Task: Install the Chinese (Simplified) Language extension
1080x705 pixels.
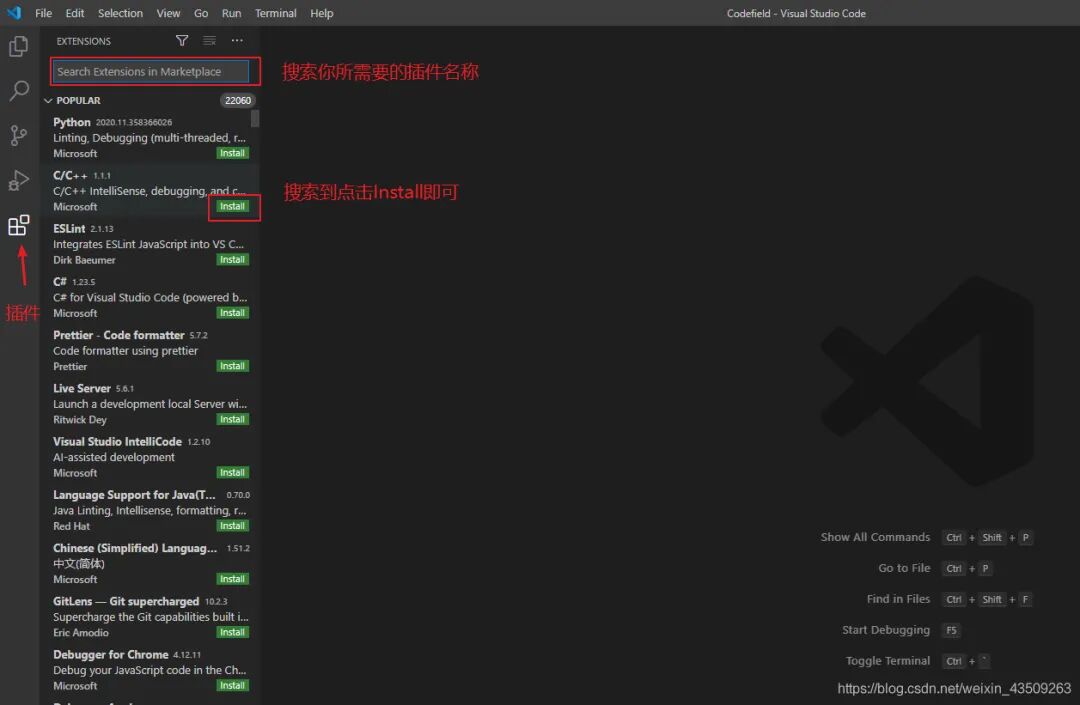Action: pyautogui.click(x=232, y=579)
